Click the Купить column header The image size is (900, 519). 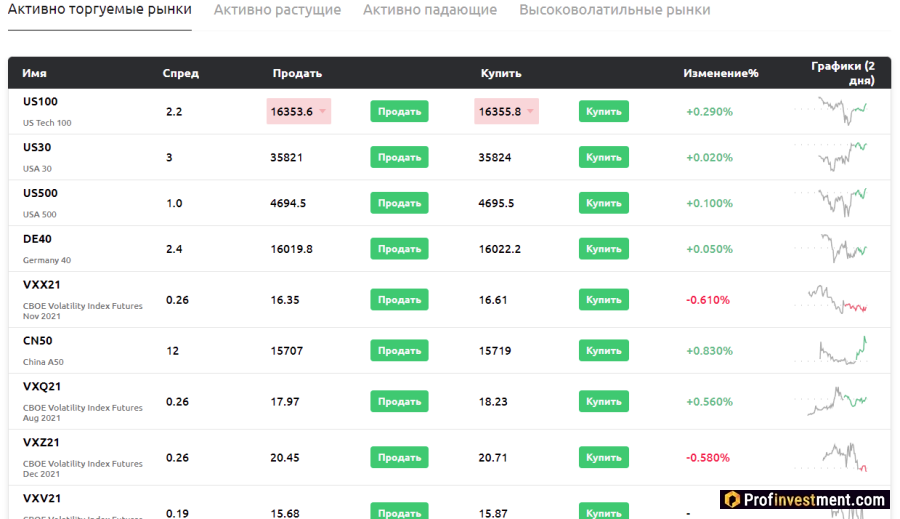[x=501, y=73]
